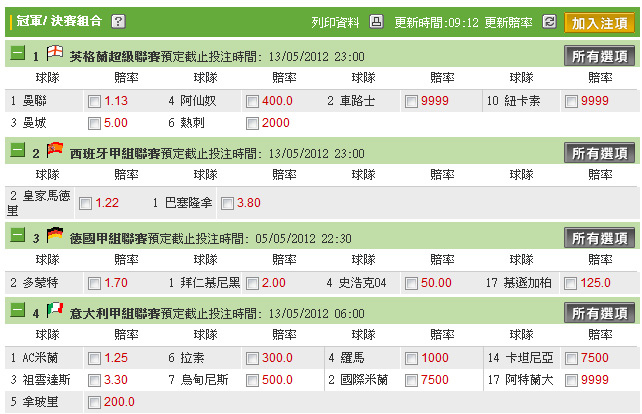Tick the 多蒙特 1.70 checkbox
The width and height of the screenshot is (642, 414).
pos(94,283)
